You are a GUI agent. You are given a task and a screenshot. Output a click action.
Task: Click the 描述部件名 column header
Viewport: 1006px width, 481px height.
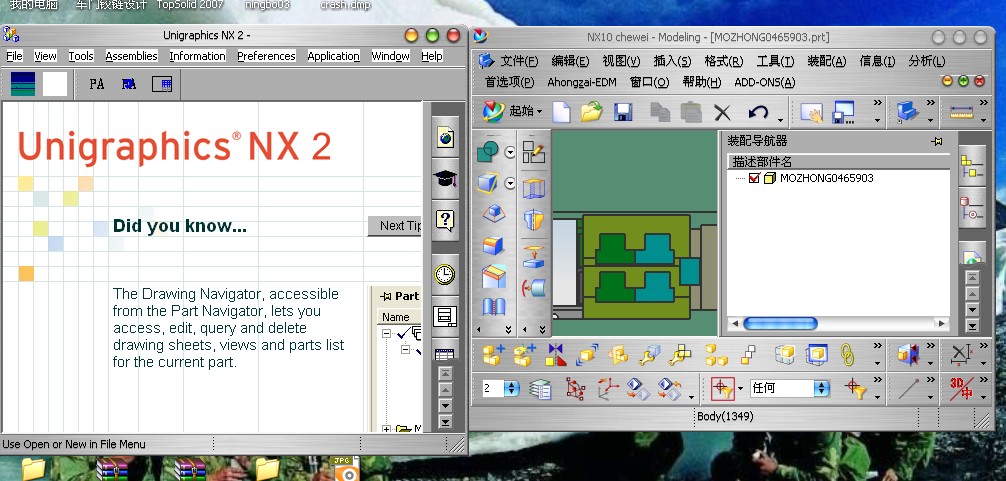(838, 162)
